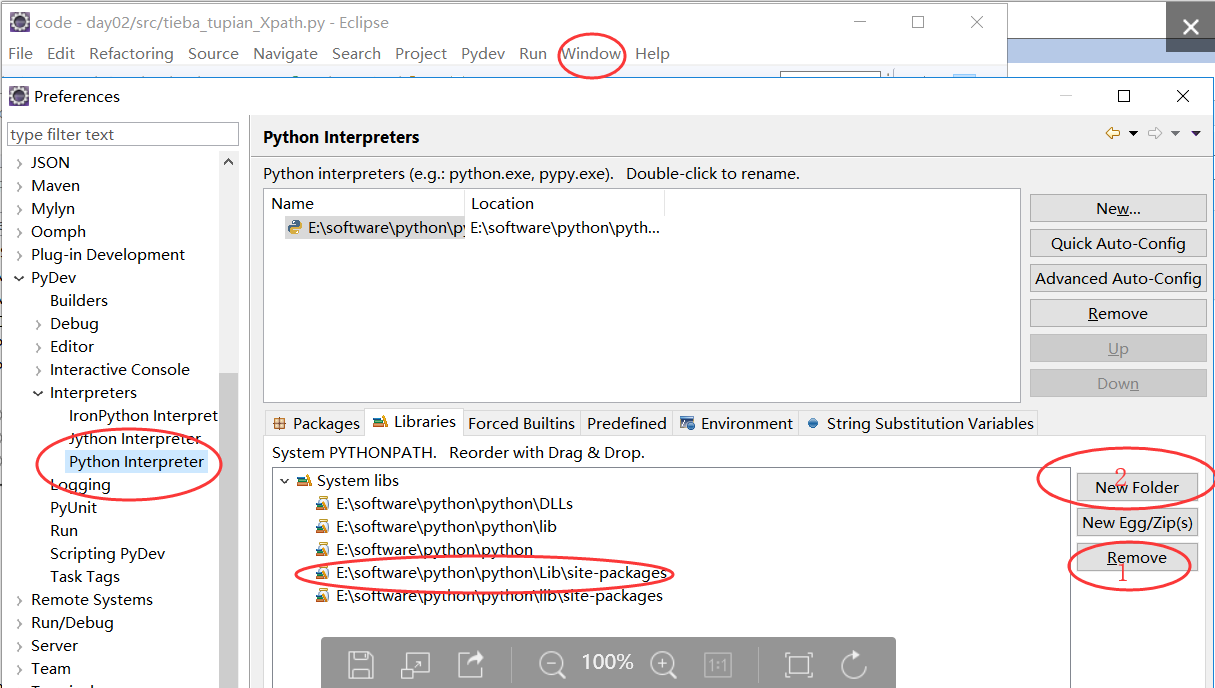Image resolution: width=1215 pixels, height=688 pixels.
Task: Select Scripting PyDev in the tree
Action: (107, 554)
